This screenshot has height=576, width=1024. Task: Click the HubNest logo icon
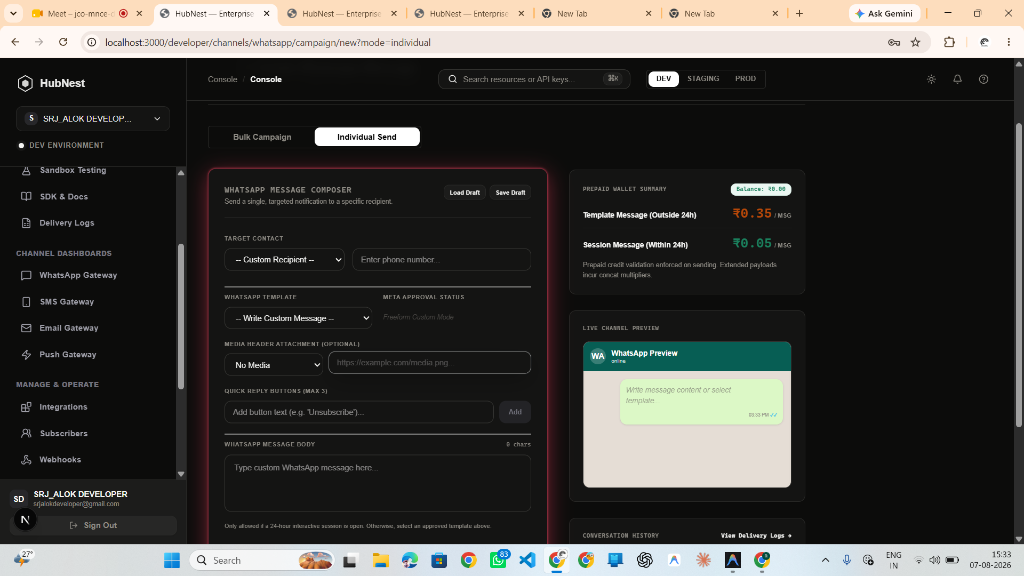(25, 83)
